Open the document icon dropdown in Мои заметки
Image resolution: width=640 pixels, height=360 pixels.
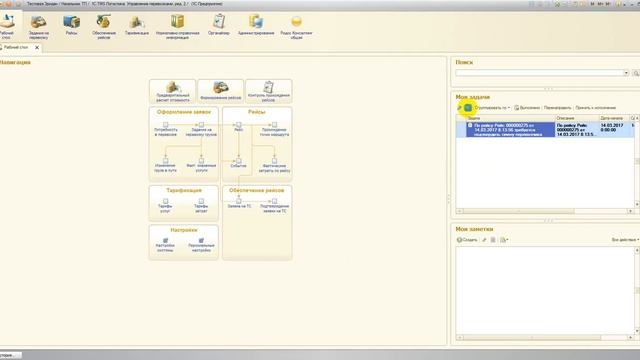pos(504,240)
